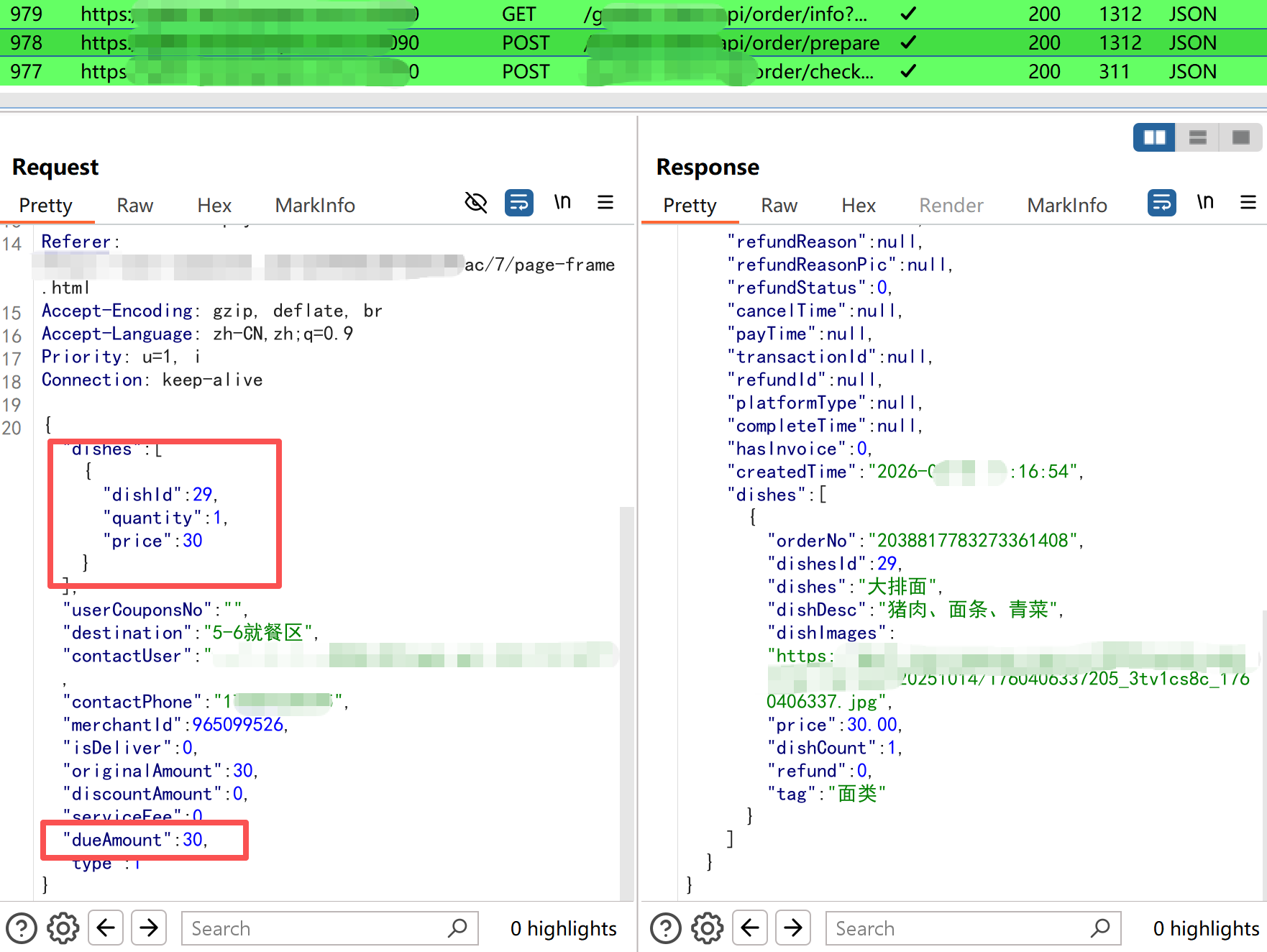Select side-by-side split layout icon

click(x=1154, y=137)
